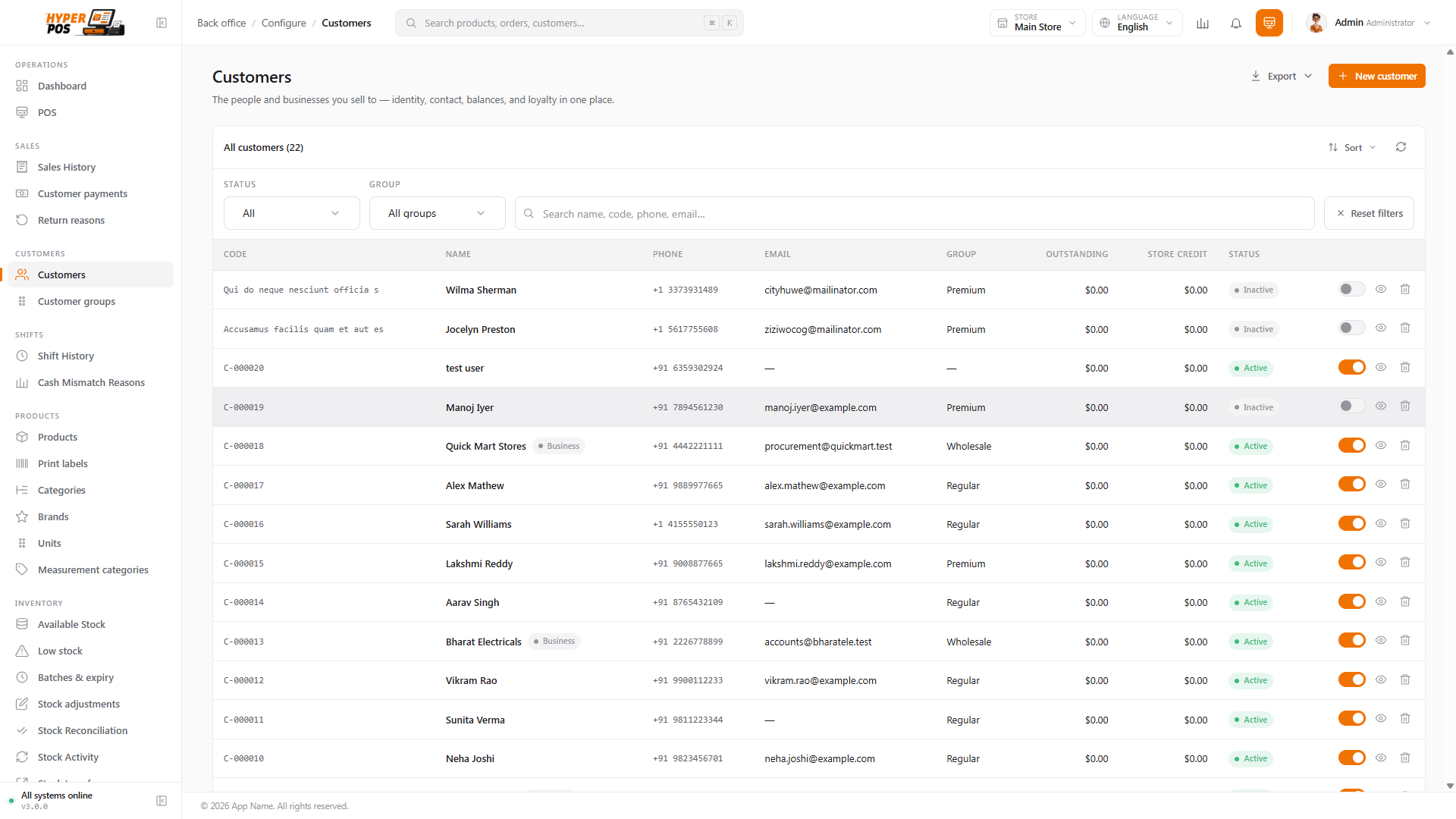Screen dimensions: 1456x819
Task: View Neha Joshi's details via the eye icon
Action: [1381, 758]
